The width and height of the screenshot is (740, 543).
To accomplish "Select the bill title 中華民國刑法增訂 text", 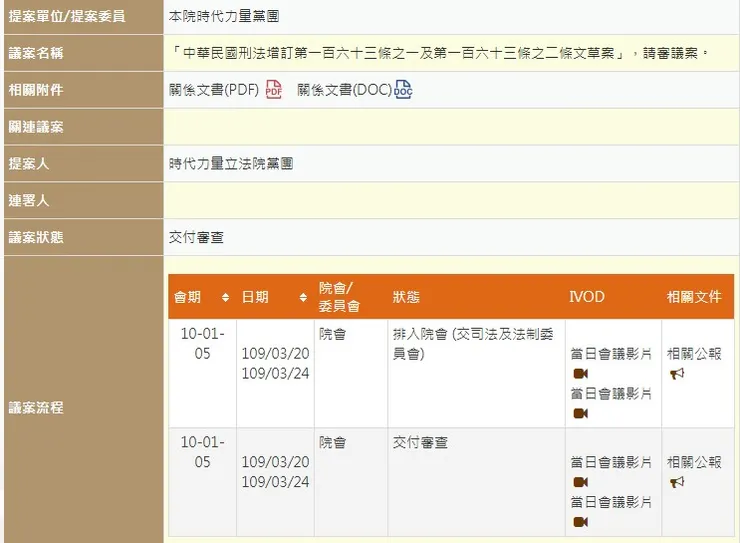I will pos(438,53).
